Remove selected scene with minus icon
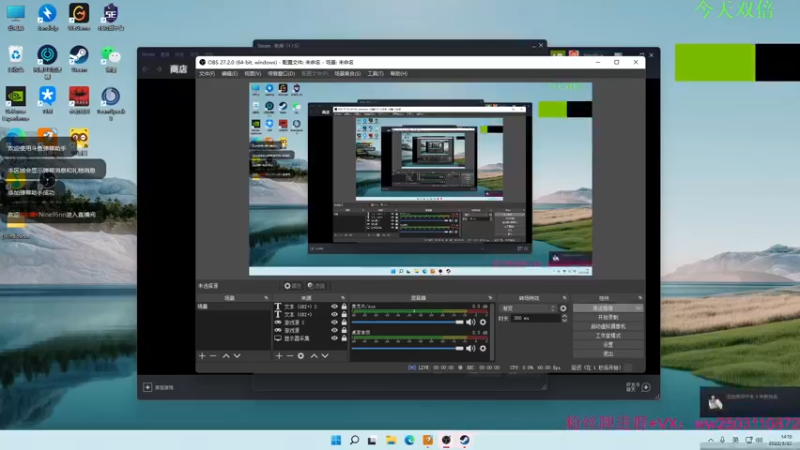The height and width of the screenshot is (450, 800). click(x=213, y=356)
